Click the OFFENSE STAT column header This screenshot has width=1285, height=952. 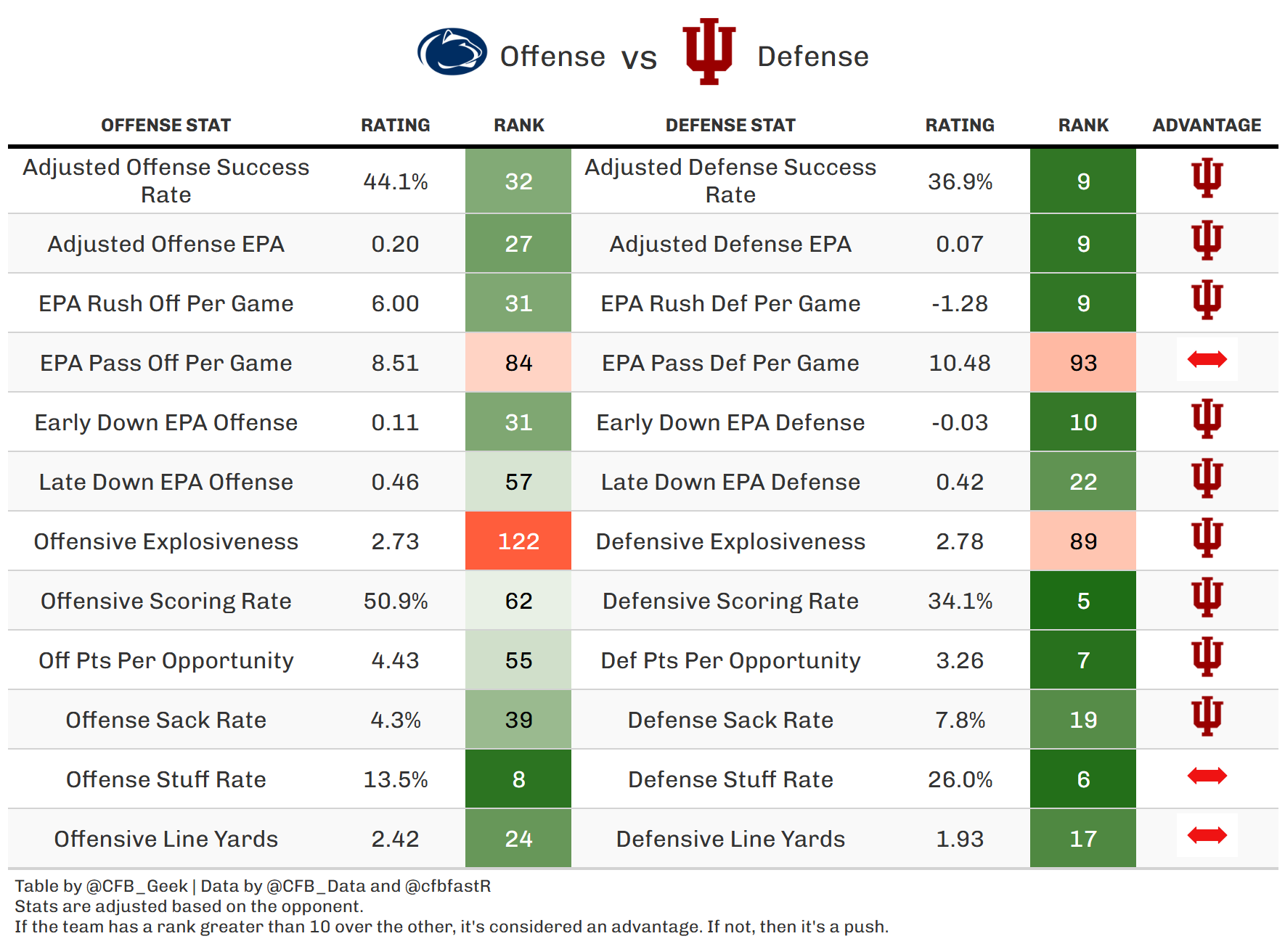click(x=166, y=126)
